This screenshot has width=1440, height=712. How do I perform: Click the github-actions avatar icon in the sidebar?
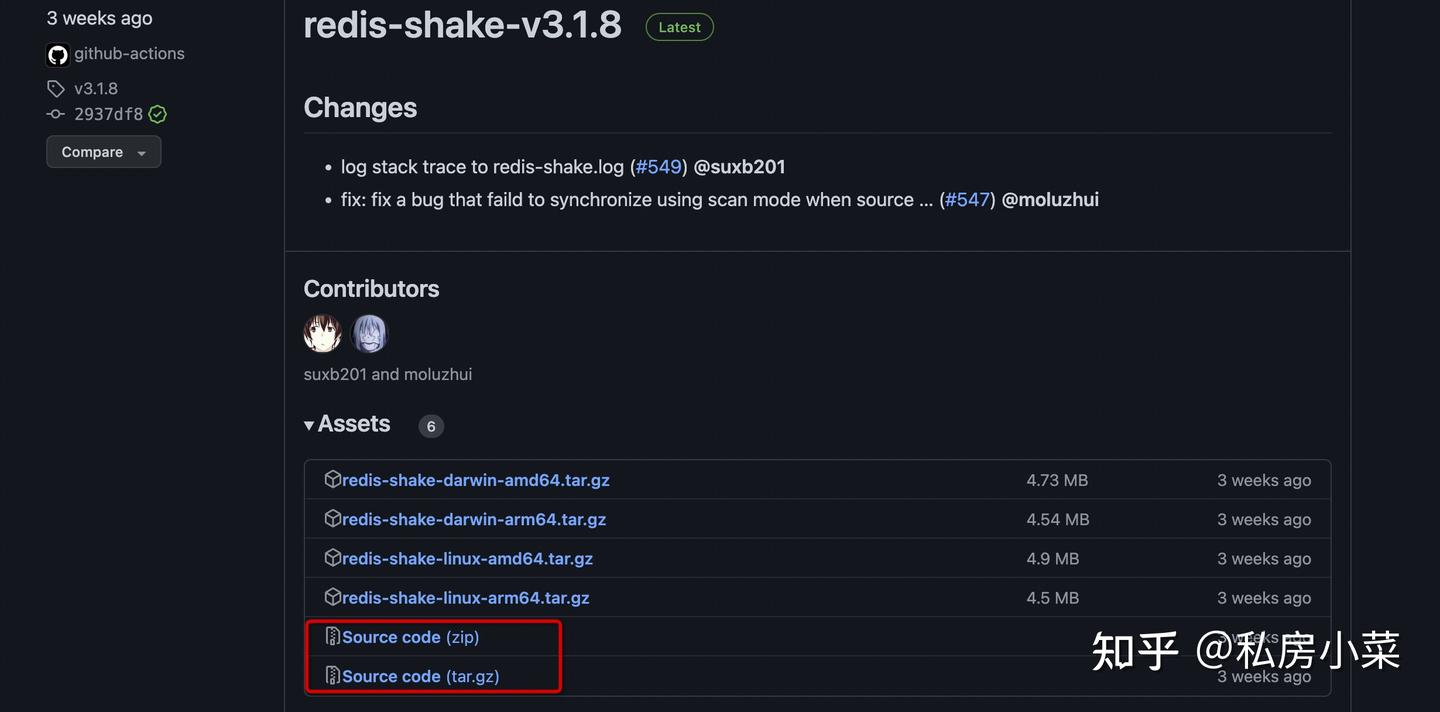click(x=57, y=54)
